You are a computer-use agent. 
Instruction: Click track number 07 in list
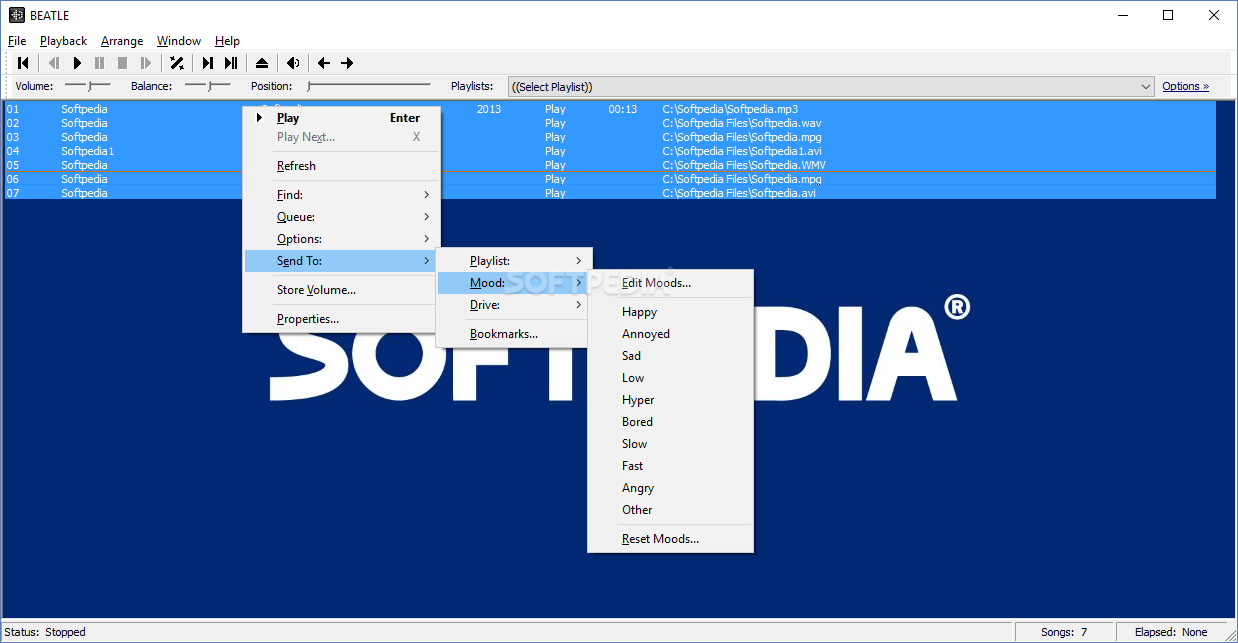[x=13, y=193]
